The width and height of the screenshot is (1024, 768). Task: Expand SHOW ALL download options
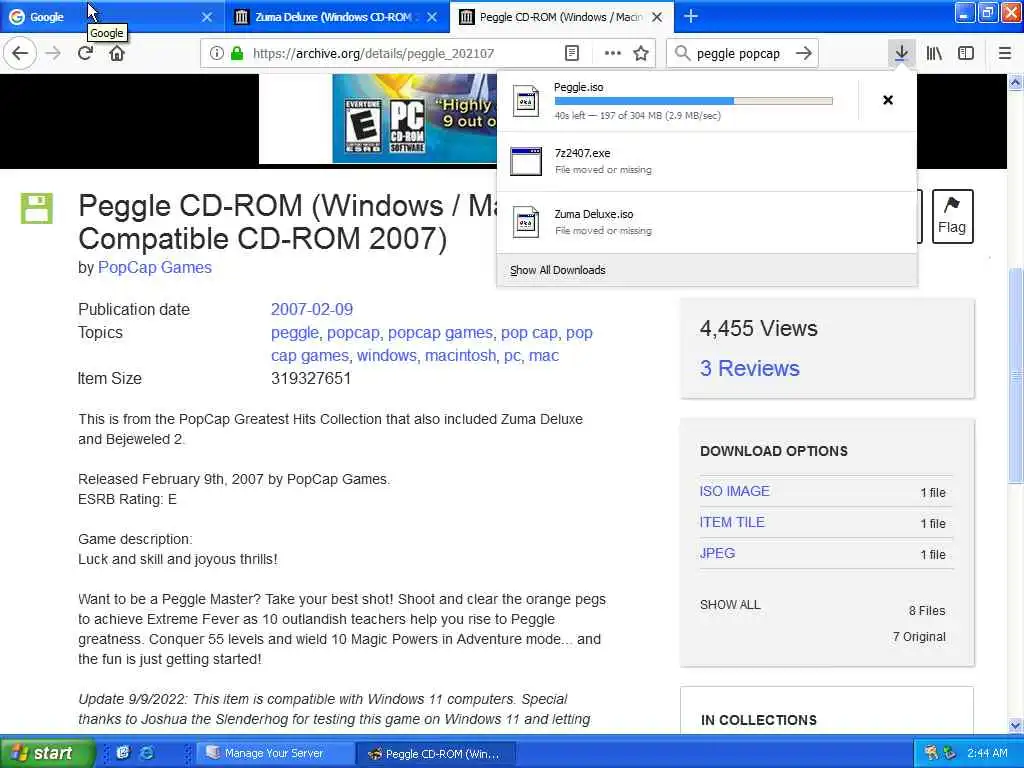(730, 605)
